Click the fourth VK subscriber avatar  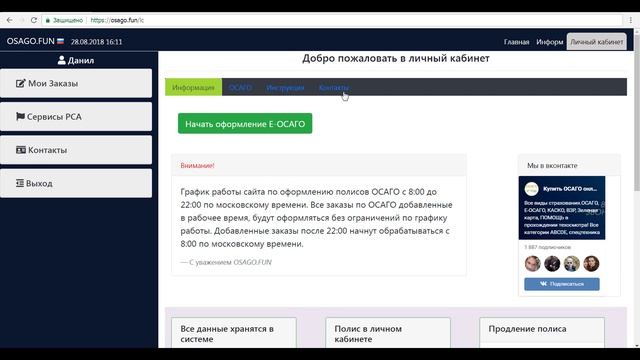(591, 263)
